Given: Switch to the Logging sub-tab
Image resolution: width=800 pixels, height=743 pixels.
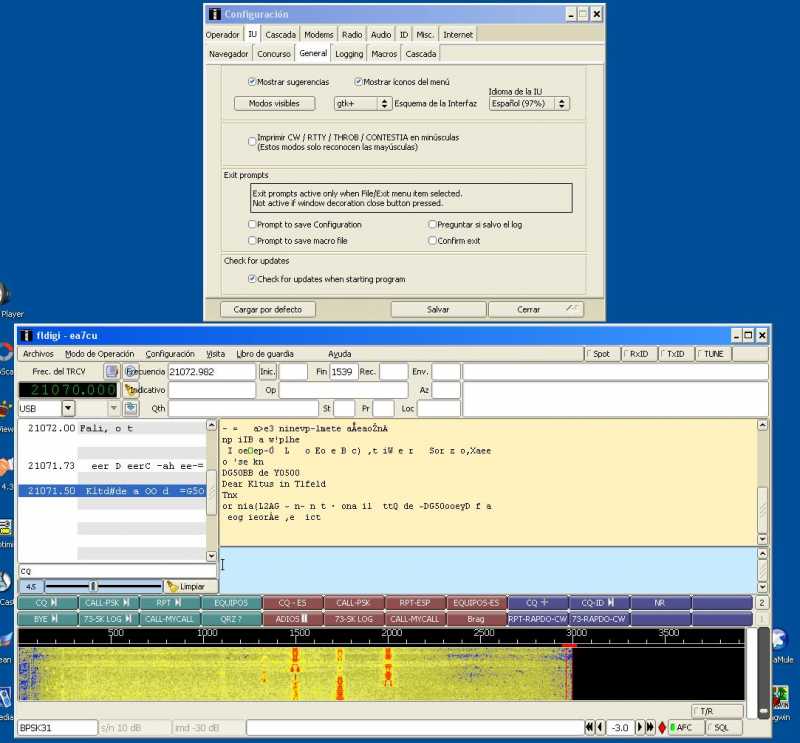Looking at the screenshot, I should point(349,54).
